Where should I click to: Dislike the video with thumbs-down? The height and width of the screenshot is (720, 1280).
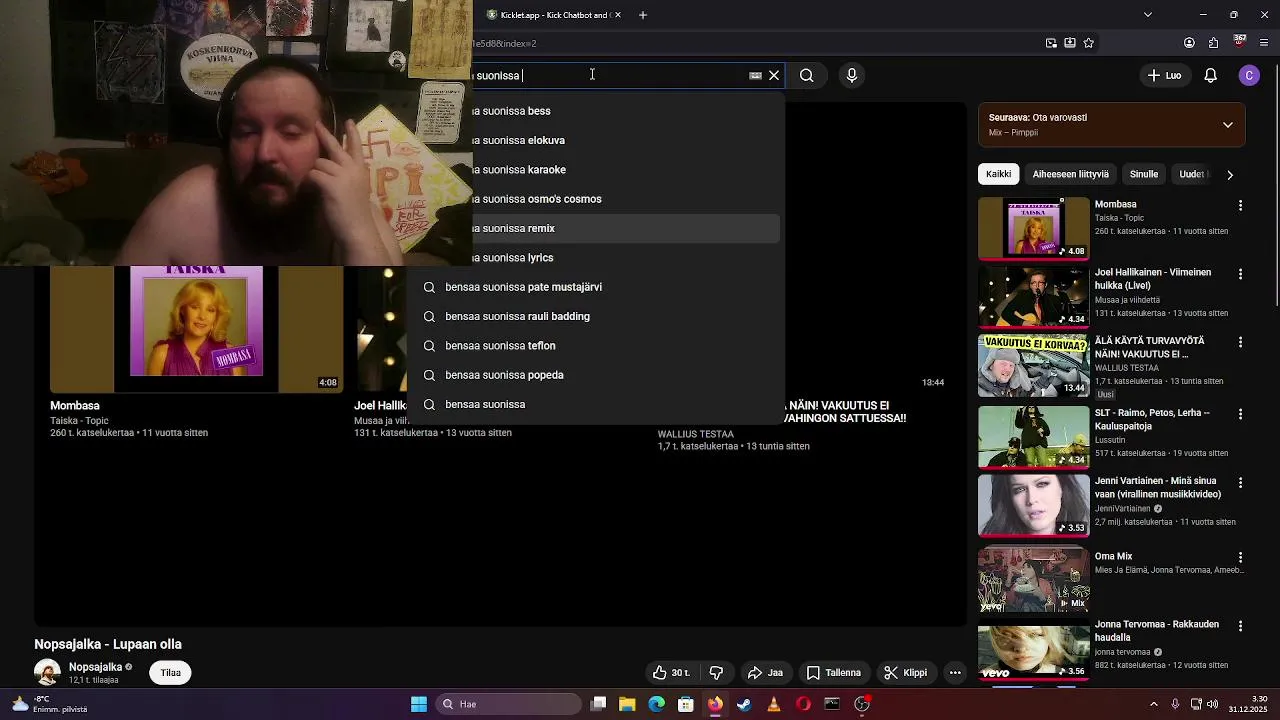tap(716, 673)
